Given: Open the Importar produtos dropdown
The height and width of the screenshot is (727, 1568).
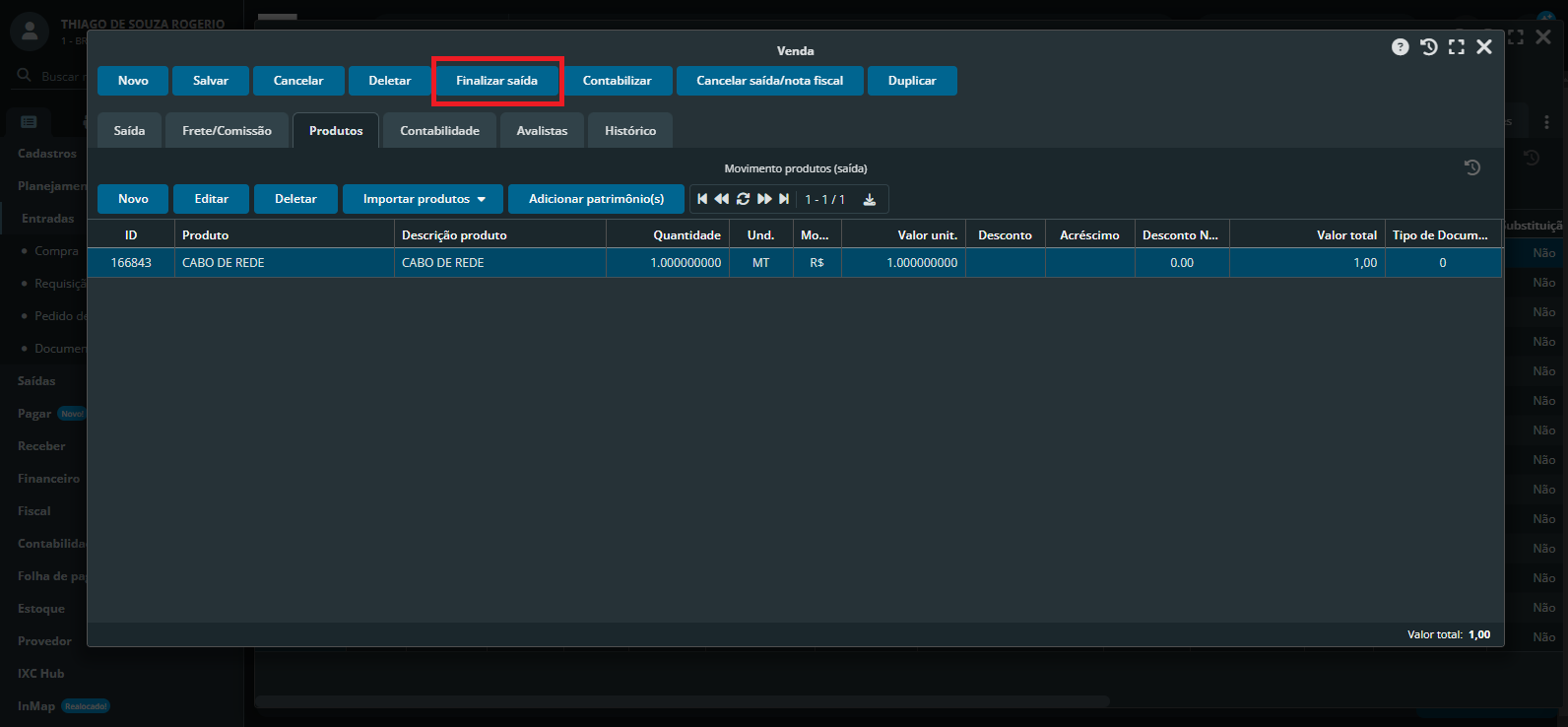Looking at the screenshot, I should [423, 199].
